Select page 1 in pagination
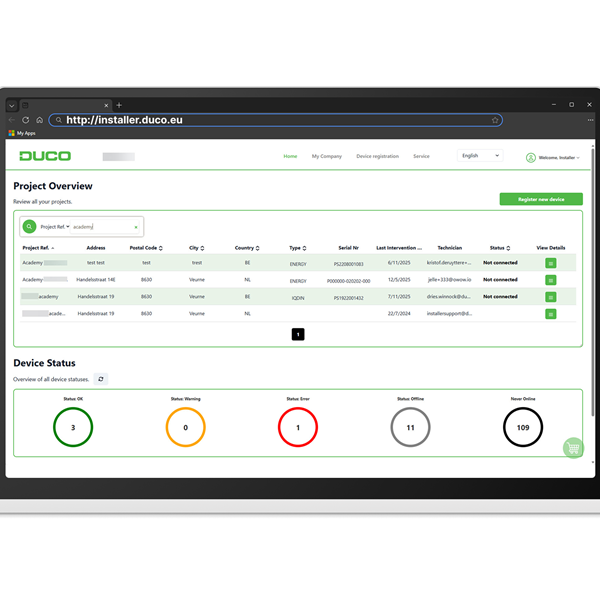Viewport: 600px width, 600px height. (x=297, y=334)
